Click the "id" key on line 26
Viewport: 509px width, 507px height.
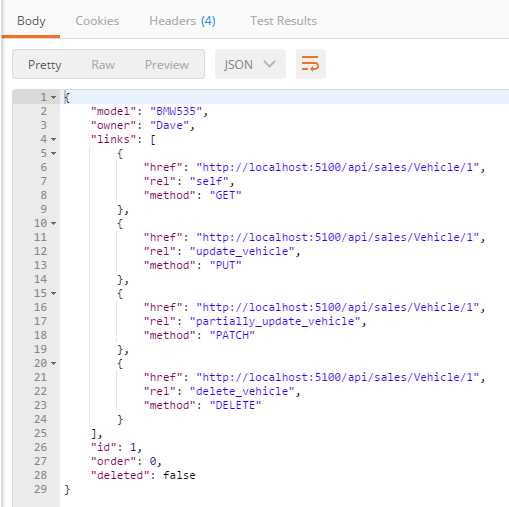point(103,447)
